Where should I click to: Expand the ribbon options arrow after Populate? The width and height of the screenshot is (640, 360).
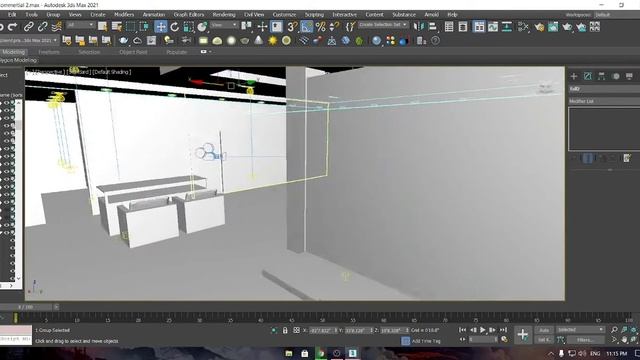pyautogui.click(x=210, y=52)
